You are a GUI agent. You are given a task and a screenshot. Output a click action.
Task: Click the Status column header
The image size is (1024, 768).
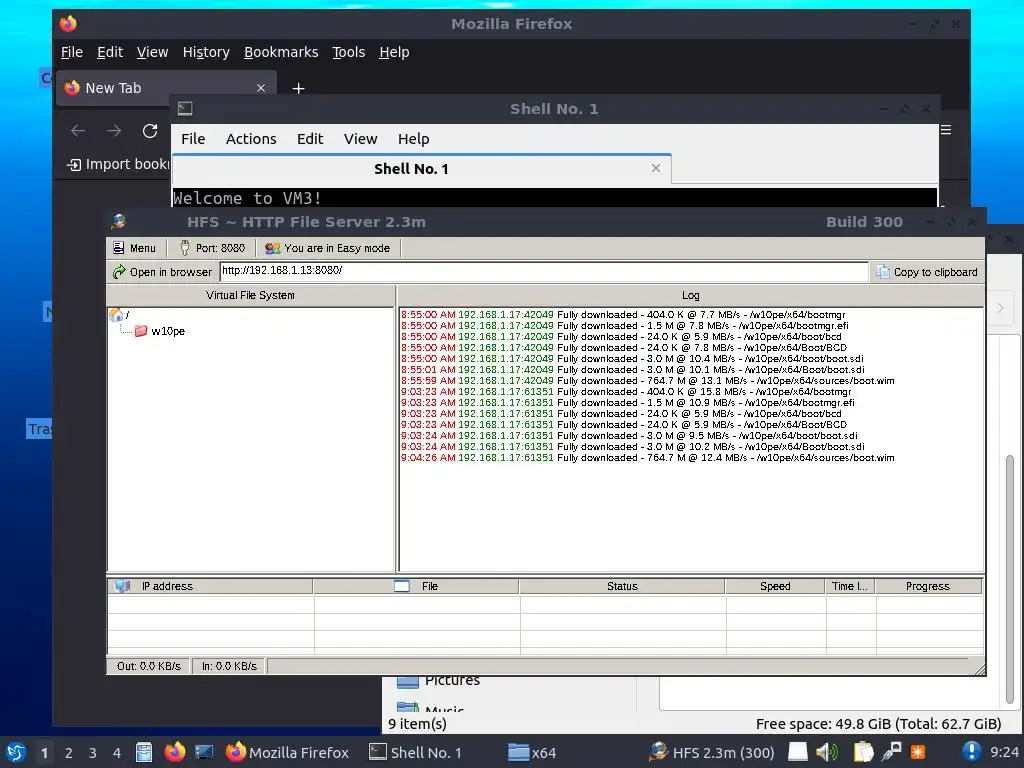coord(622,586)
